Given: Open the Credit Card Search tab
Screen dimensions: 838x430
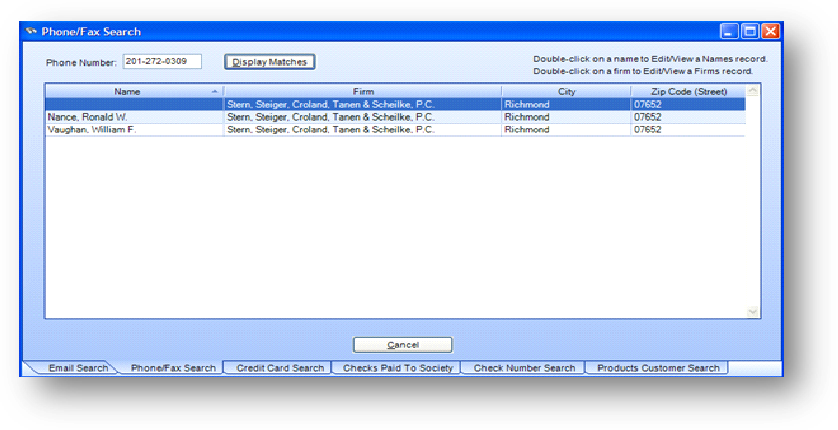Looking at the screenshot, I should pyautogui.click(x=280, y=368).
